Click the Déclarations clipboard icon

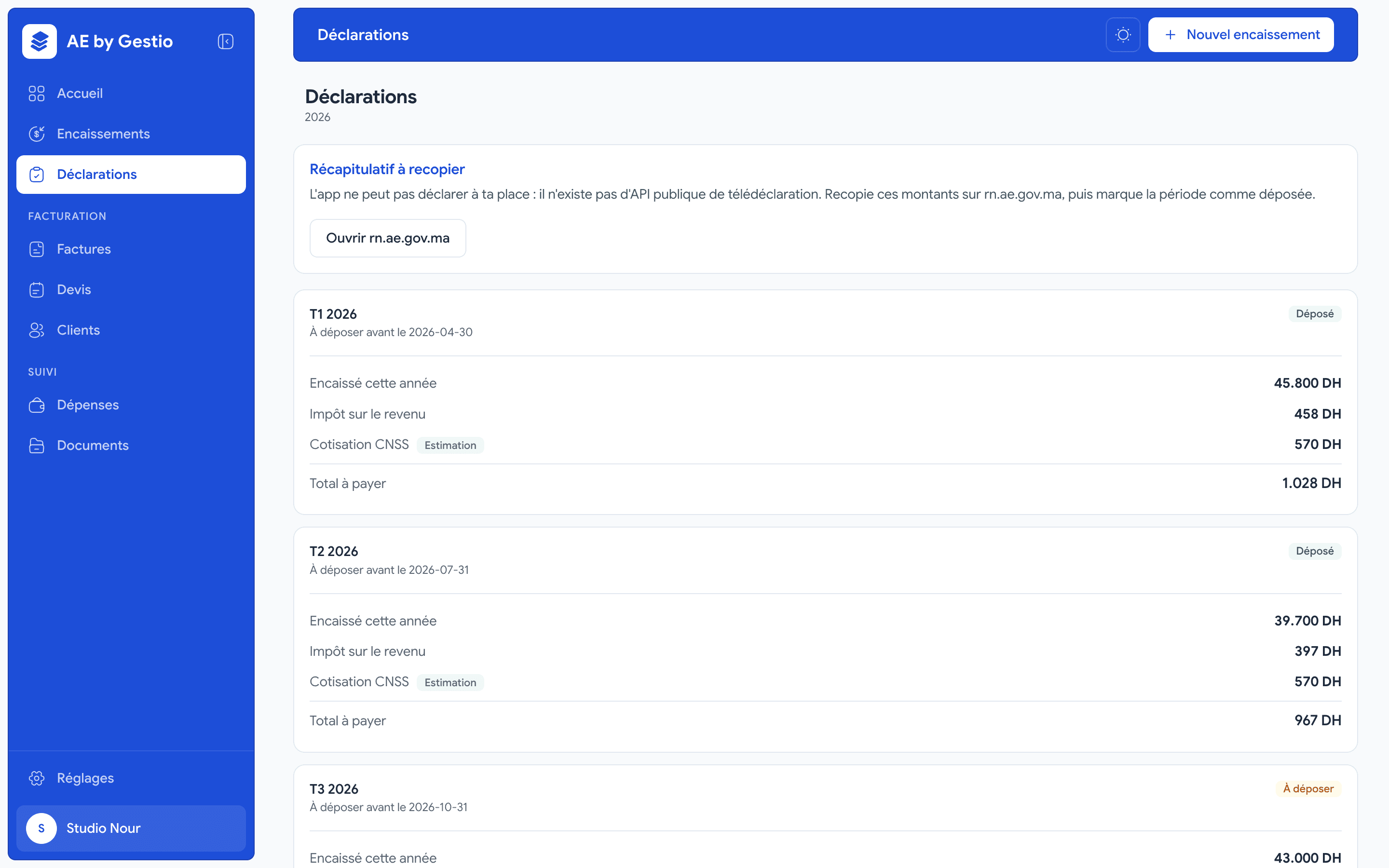coord(37,175)
